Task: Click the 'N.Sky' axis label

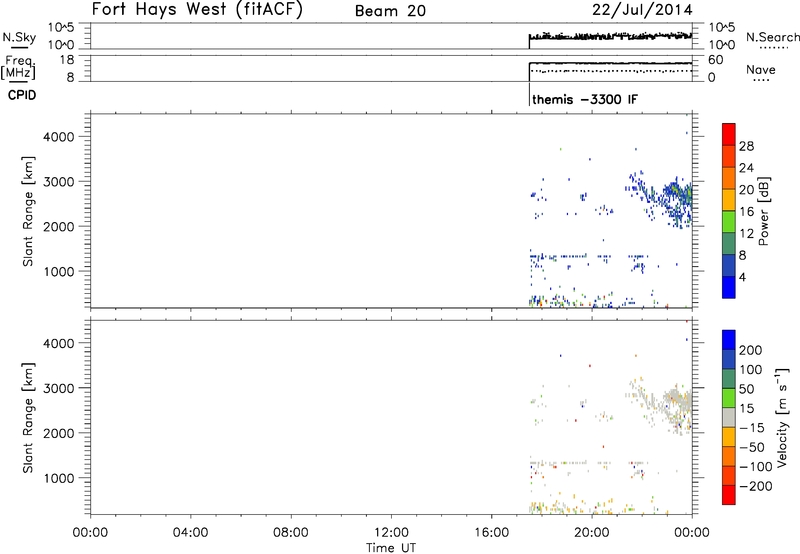Action: (x=19, y=37)
